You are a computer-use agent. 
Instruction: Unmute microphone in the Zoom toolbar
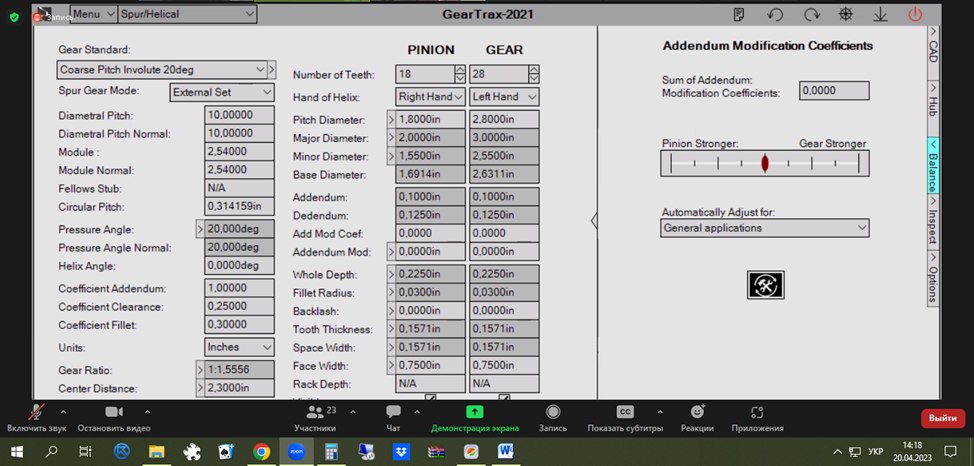(37, 415)
